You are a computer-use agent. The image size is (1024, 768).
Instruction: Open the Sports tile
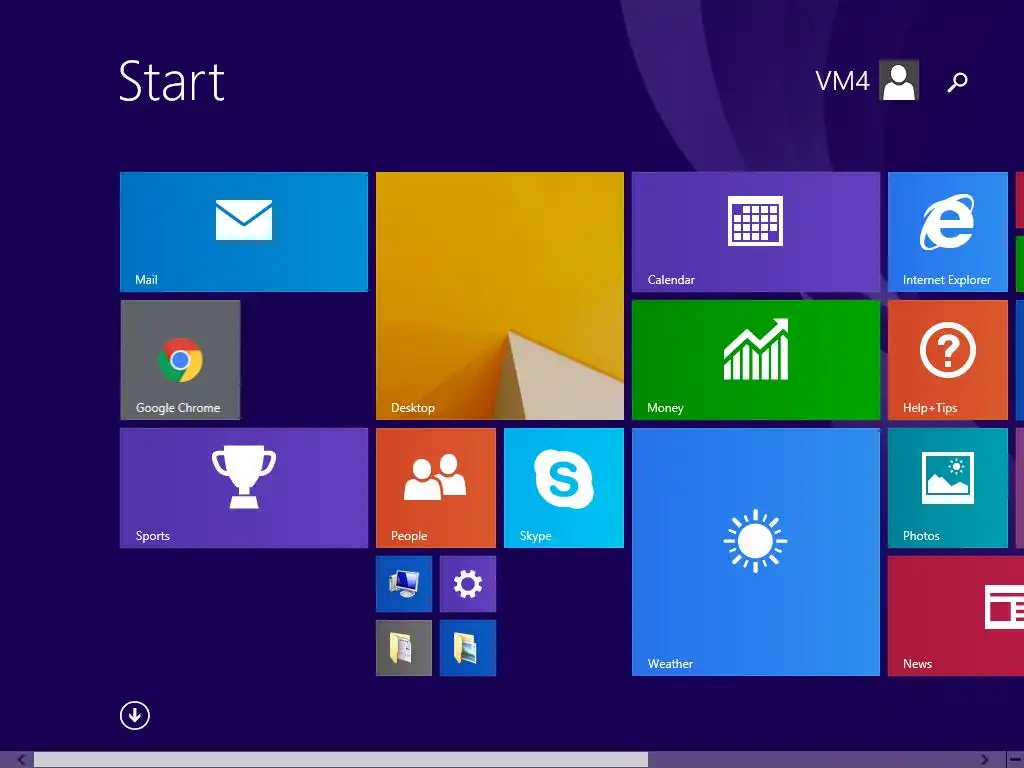click(x=244, y=488)
